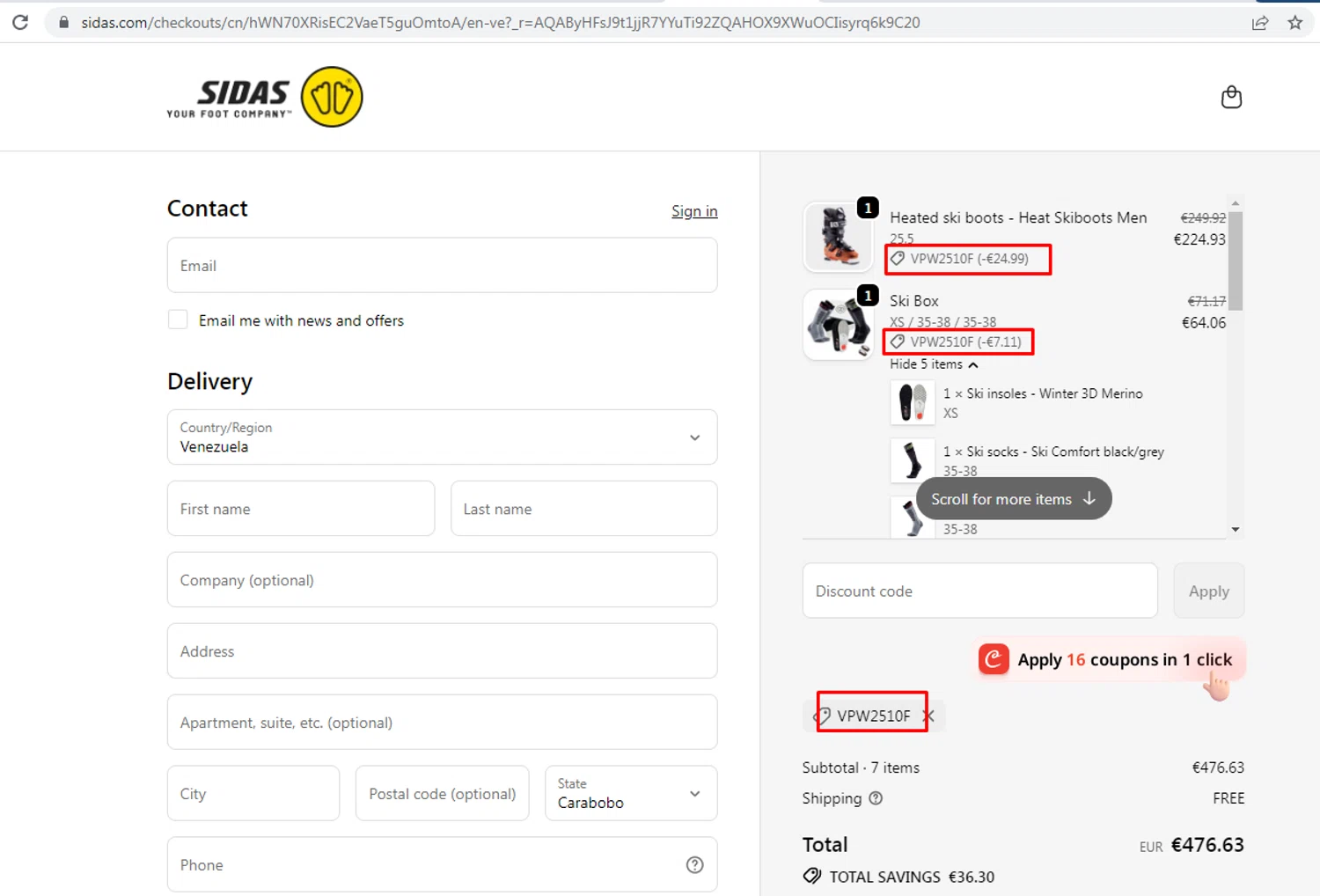This screenshot has width=1320, height=896.
Task: Click the order summary scrollbar thumb
Action: coord(1235,260)
